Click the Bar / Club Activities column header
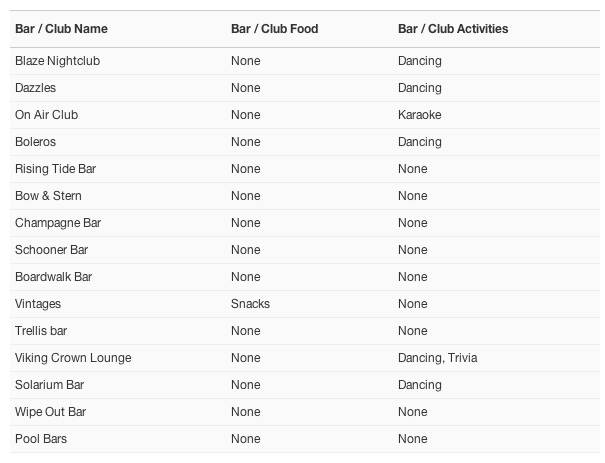 point(453,29)
